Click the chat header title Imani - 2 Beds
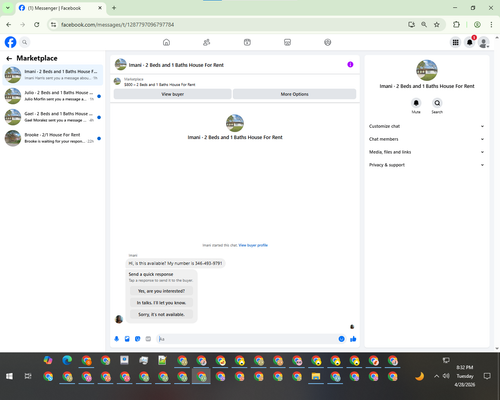 176,65
